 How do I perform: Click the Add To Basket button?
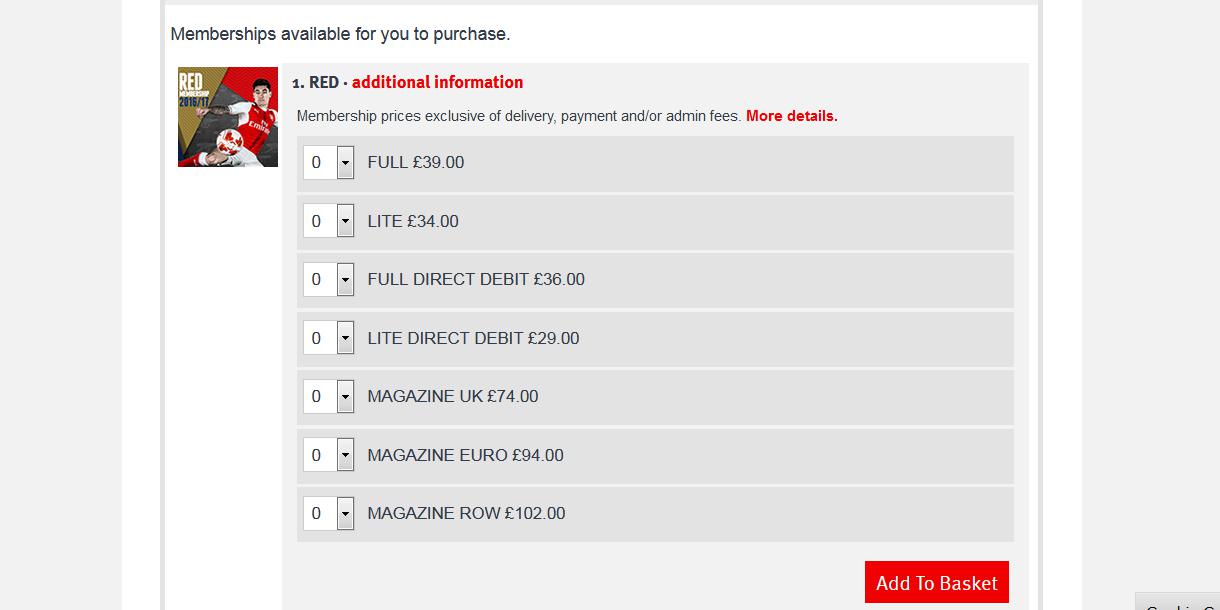click(937, 582)
